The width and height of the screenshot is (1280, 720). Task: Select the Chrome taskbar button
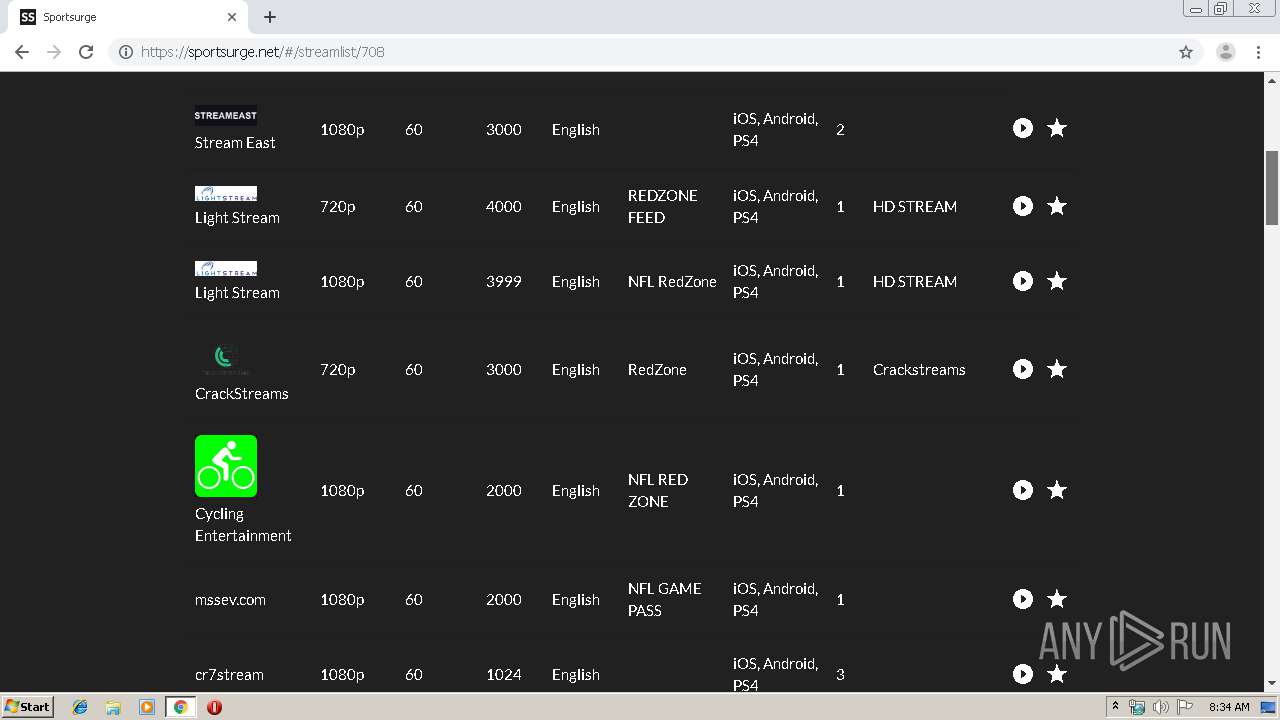pyautogui.click(x=181, y=707)
